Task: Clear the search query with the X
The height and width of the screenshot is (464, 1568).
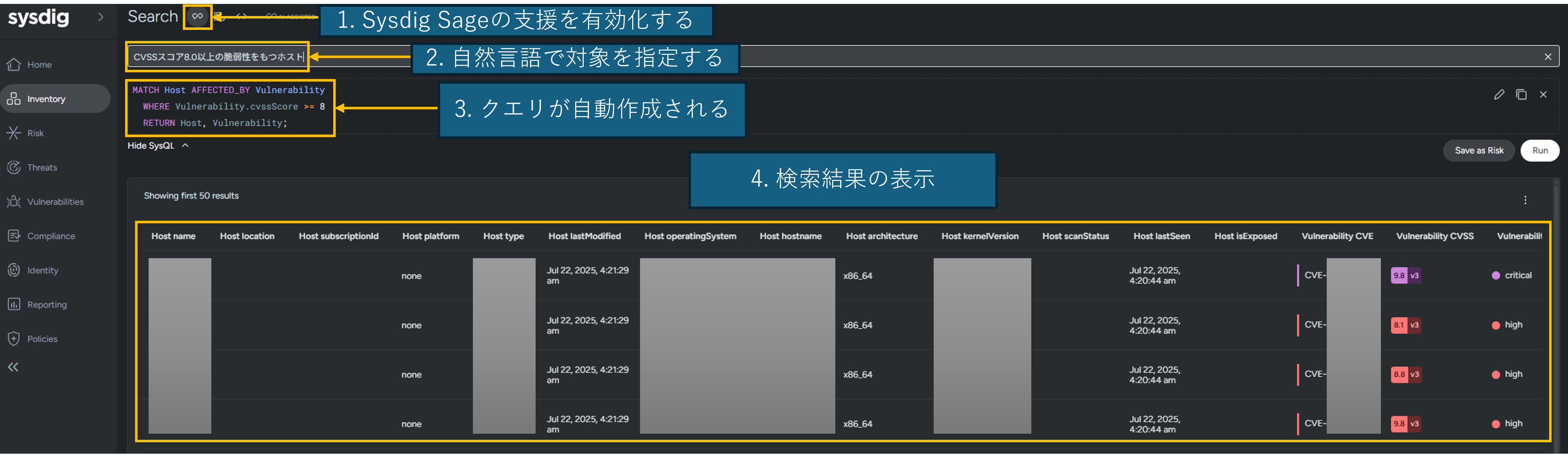Action: click(1547, 57)
